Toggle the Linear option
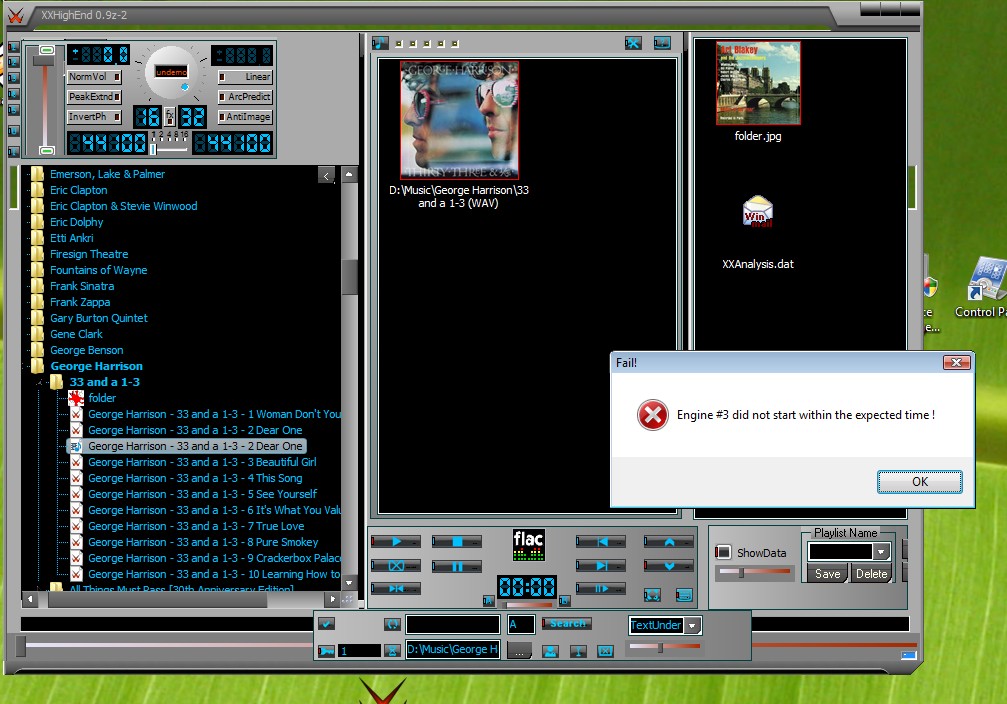Viewport: 1007px width, 704px height. point(245,76)
